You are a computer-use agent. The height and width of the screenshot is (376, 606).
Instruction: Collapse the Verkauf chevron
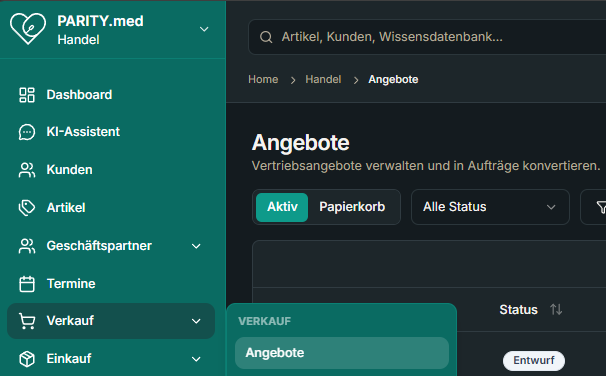[x=196, y=321]
